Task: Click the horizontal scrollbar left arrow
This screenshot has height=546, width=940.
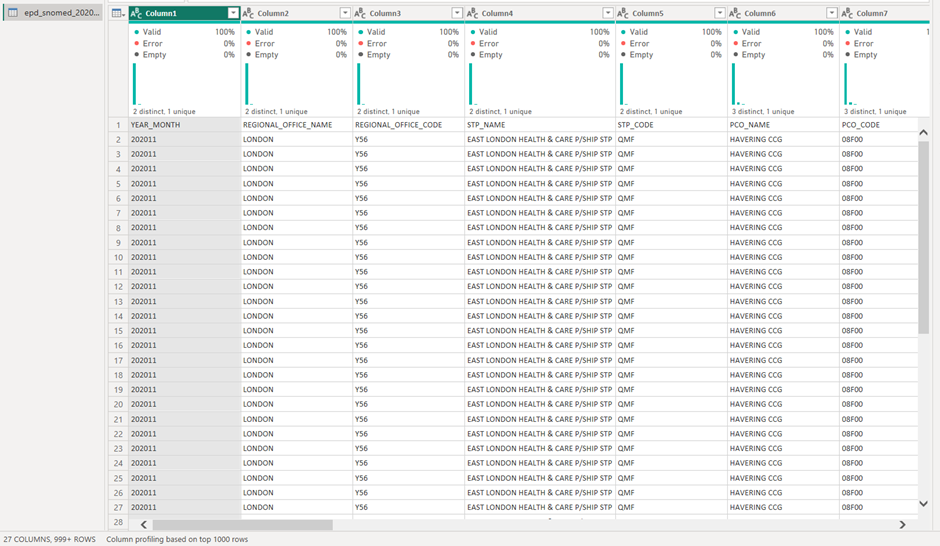Action: pyautogui.click(x=144, y=524)
